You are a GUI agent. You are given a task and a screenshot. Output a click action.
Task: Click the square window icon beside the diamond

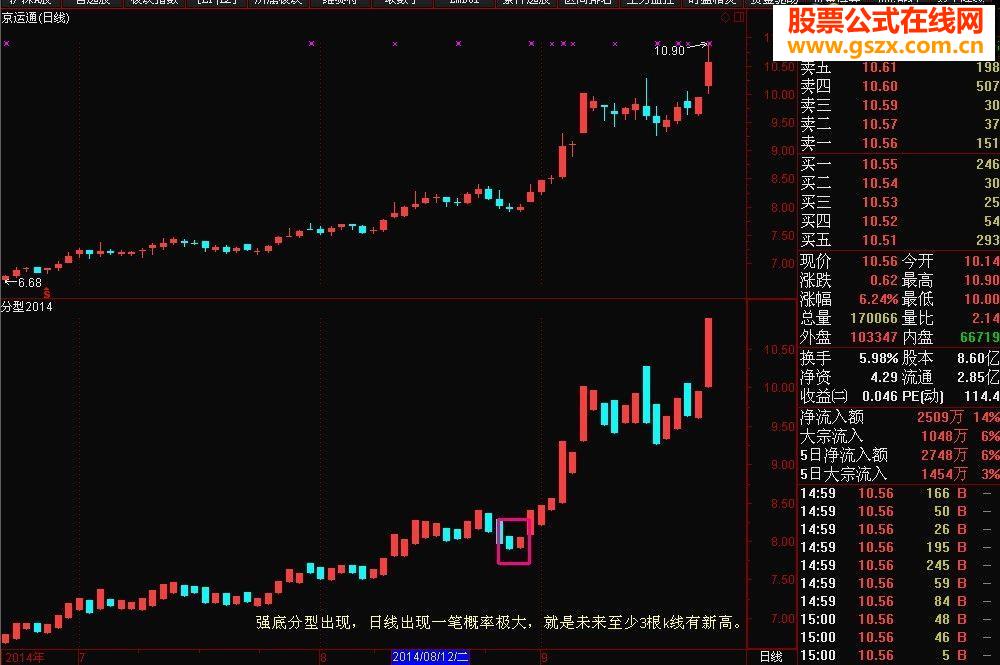[x=739, y=18]
